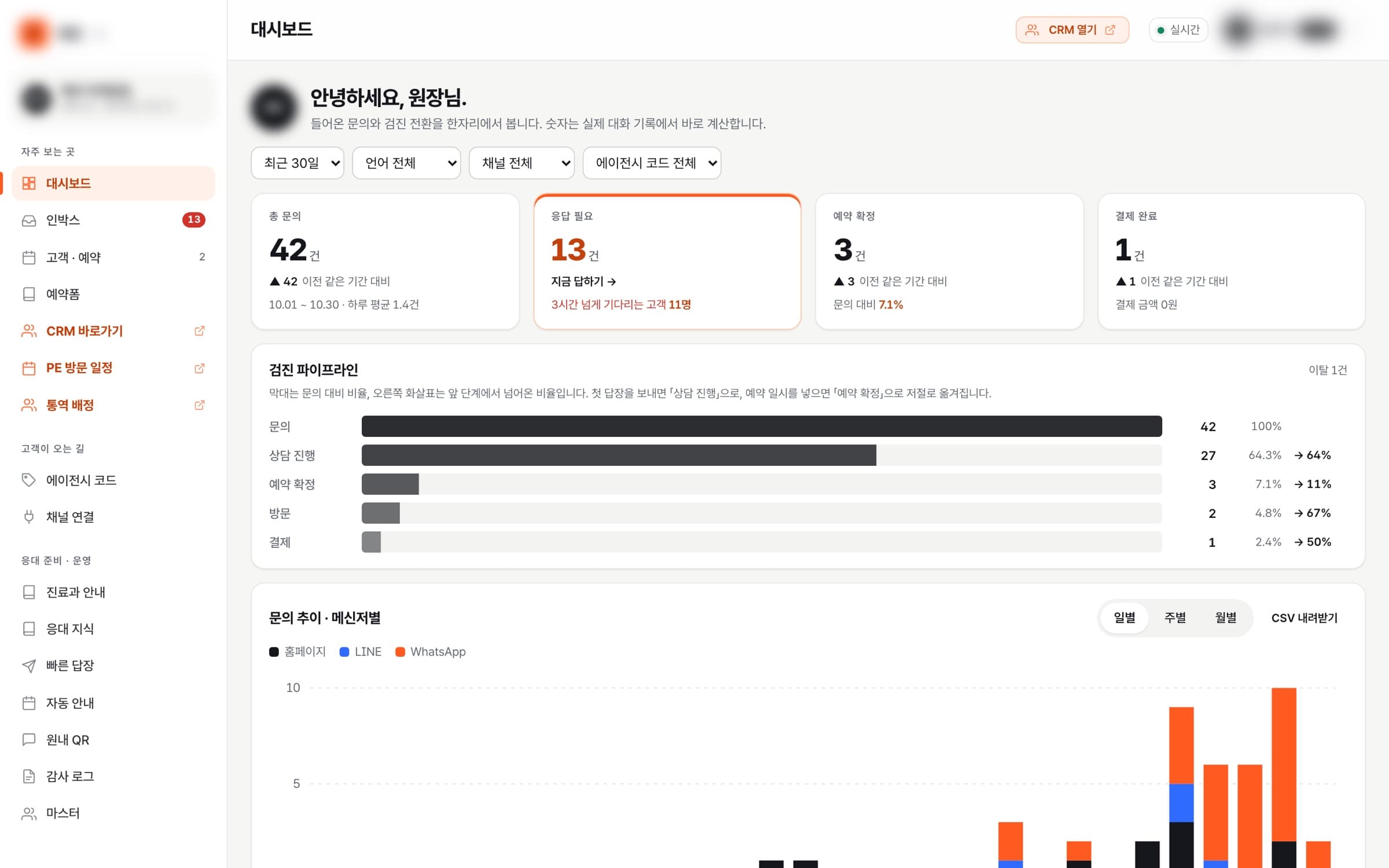The width and height of the screenshot is (1389, 868).
Task: Click the 예약 확정 3건 card
Action: 949,262
